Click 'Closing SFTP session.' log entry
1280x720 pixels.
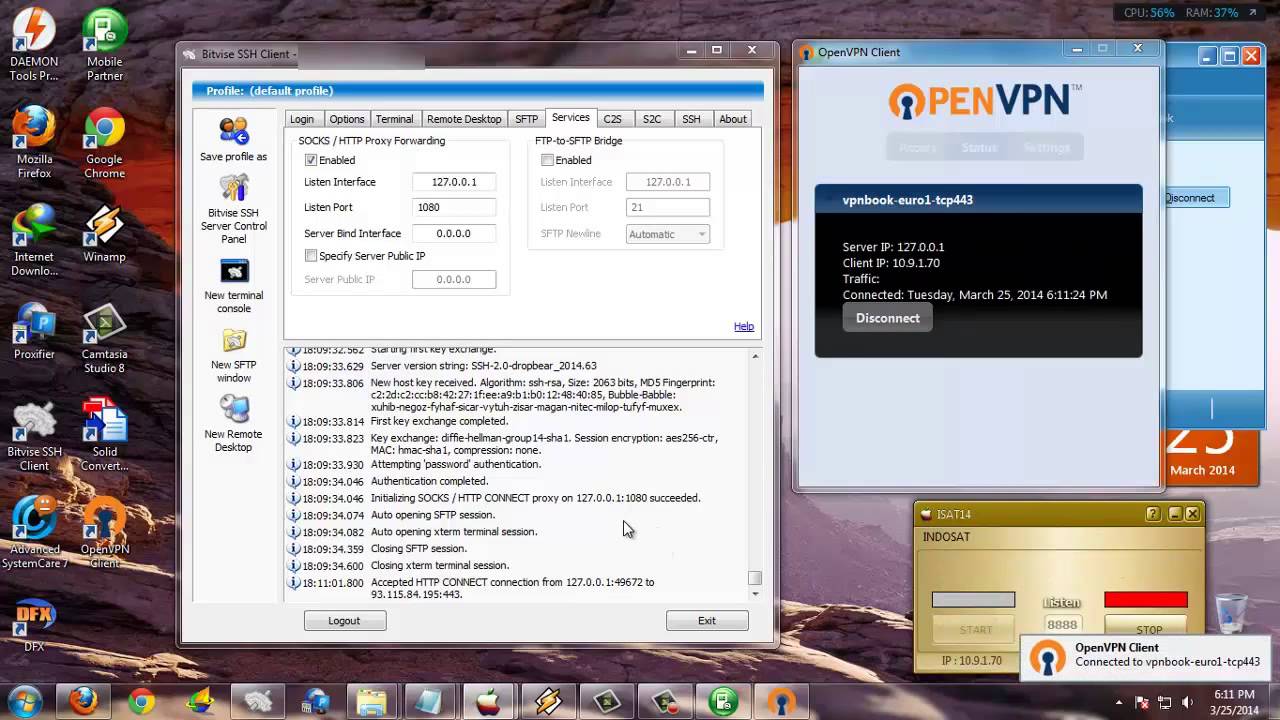point(419,548)
